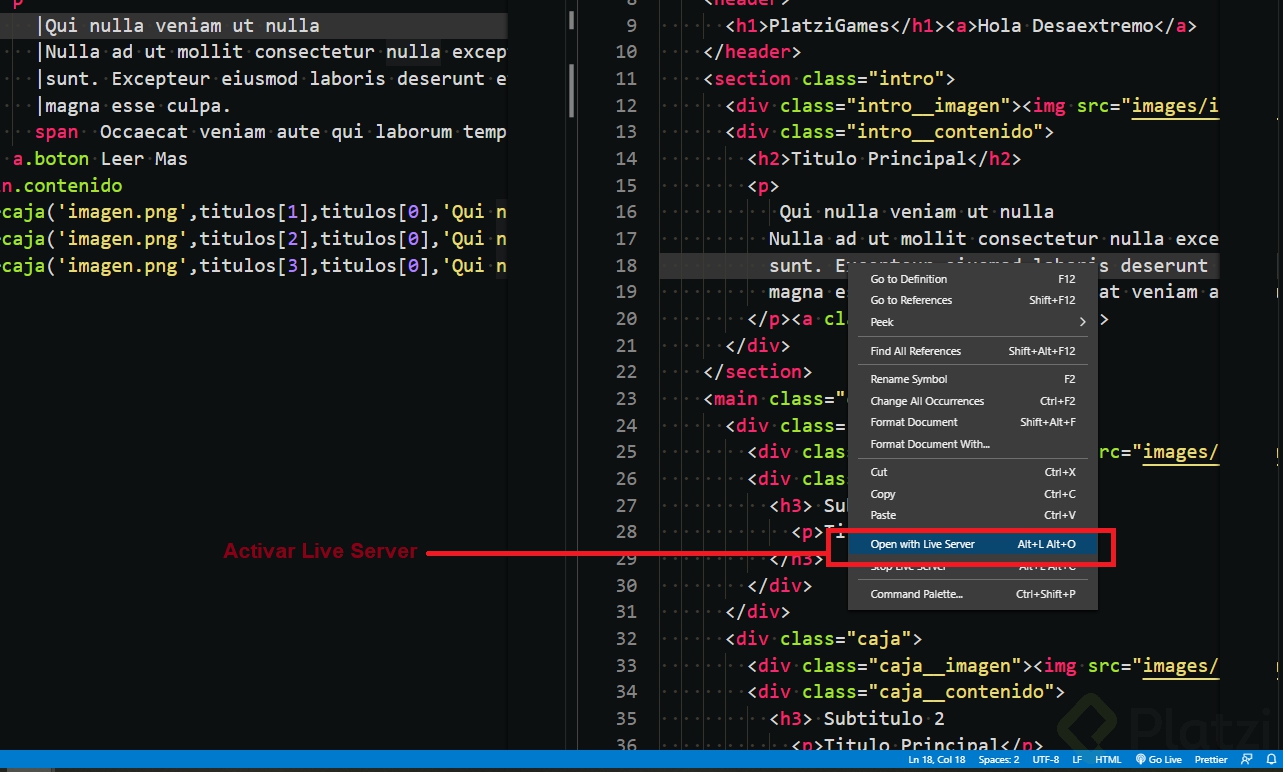The width and height of the screenshot is (1283, 772).
Task: Click 'intro__contenido' div on line 13
Action: (x=889, y=132)
